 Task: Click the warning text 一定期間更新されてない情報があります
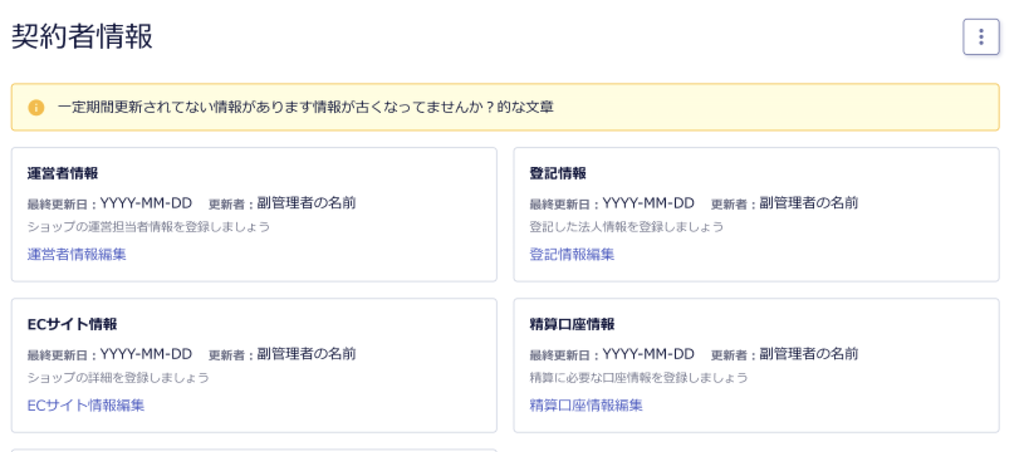click(x=185, y=107)
